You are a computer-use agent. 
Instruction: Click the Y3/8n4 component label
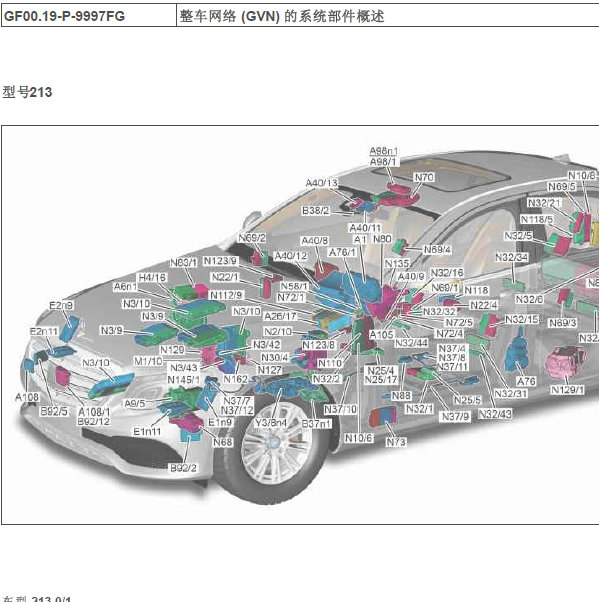[271, 423]
